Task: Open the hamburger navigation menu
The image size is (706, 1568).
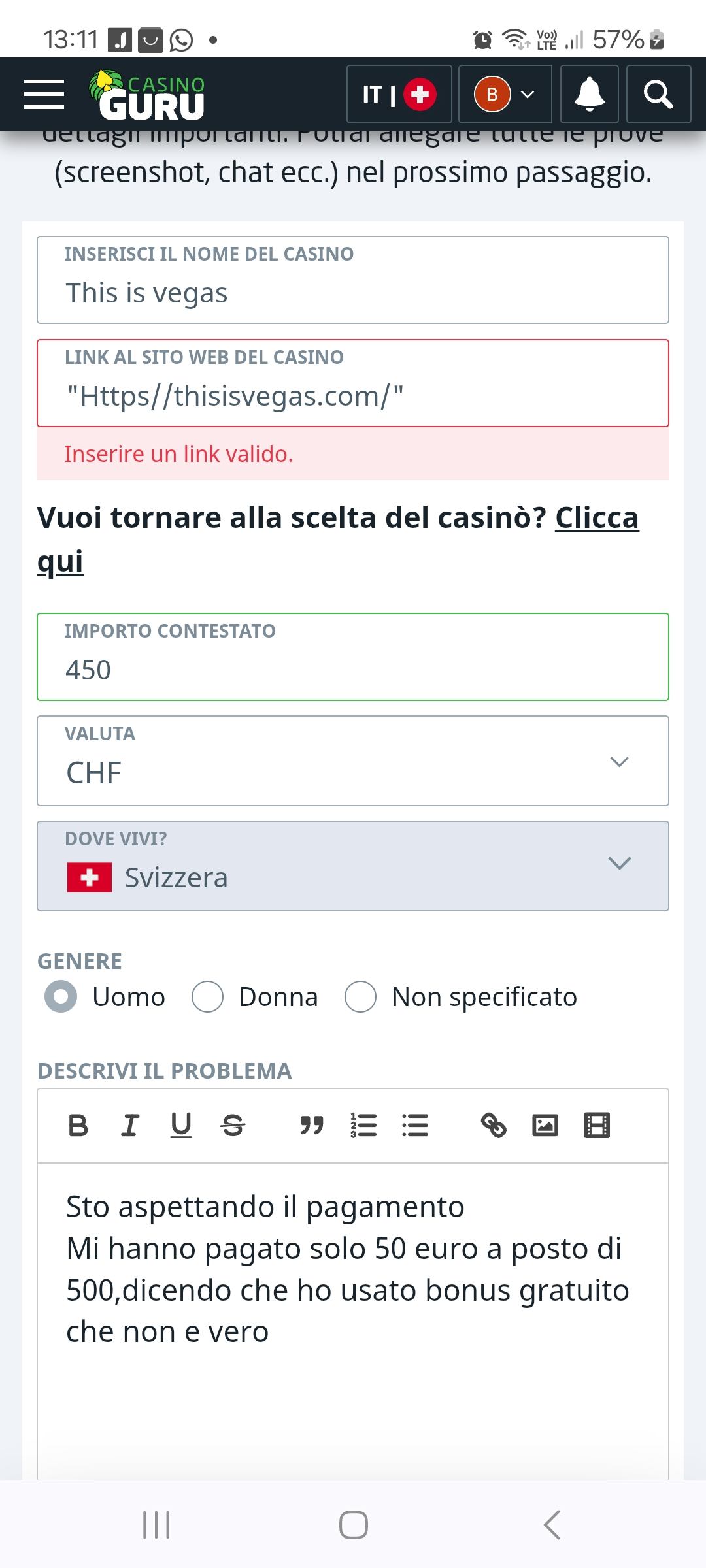Action: pyautogui.click(x=44, y=95)
